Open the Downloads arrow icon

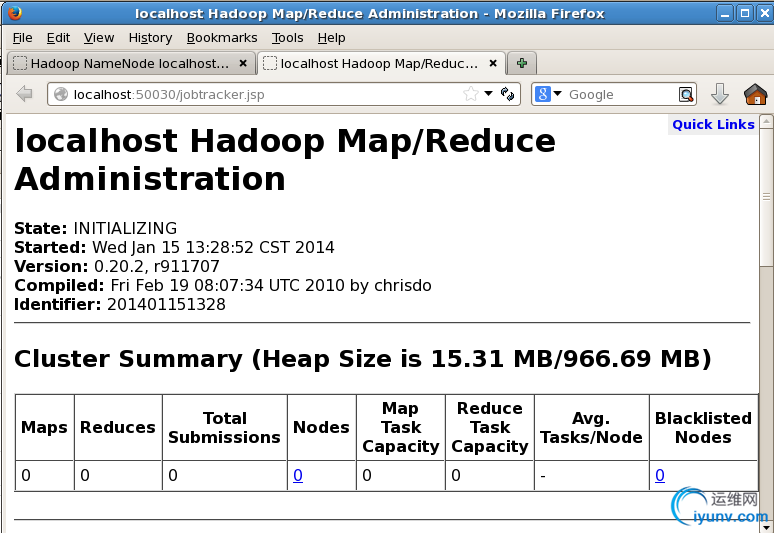(x=720, y=94)
